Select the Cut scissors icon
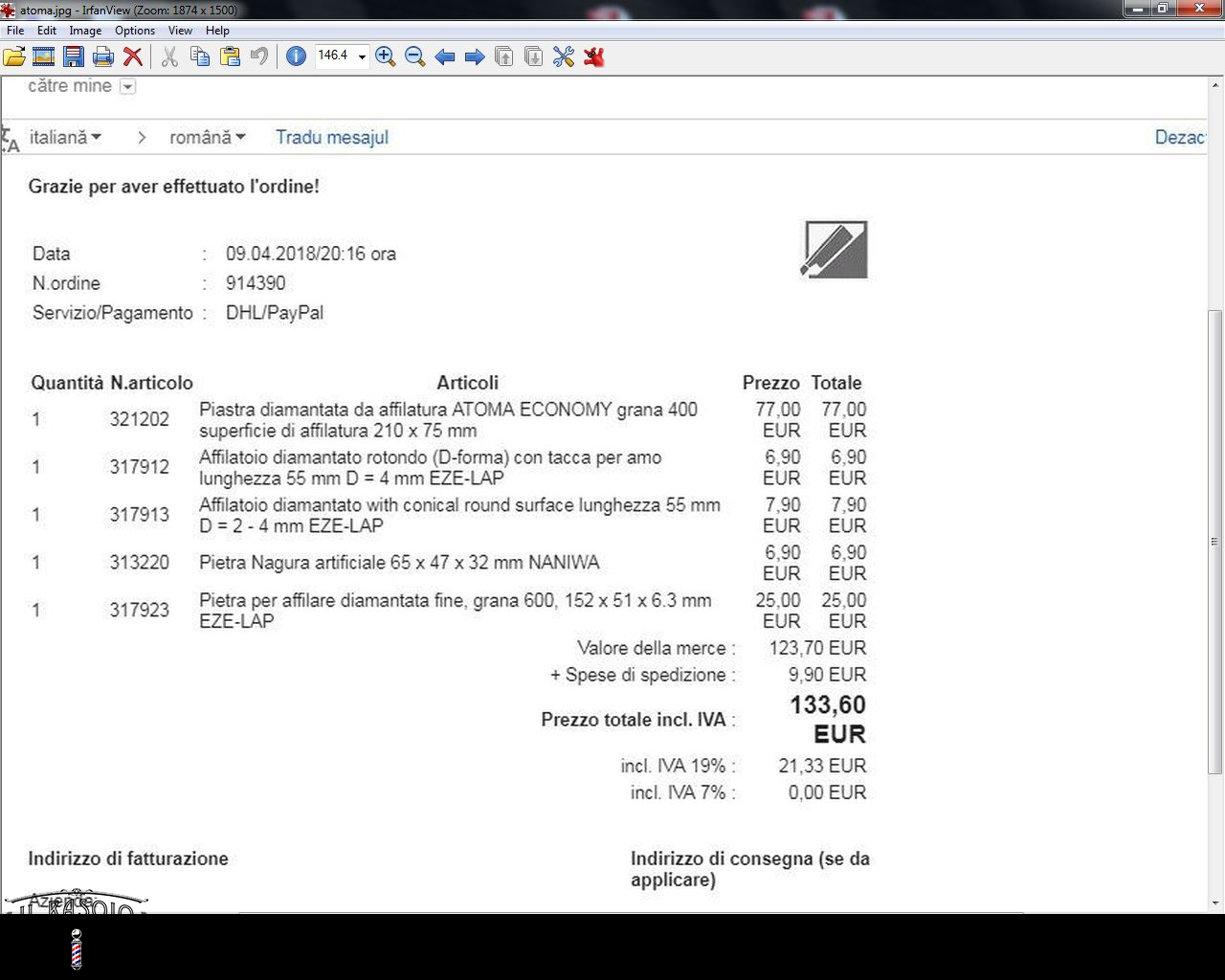Viewport: 1225px width, 980px height. coord(169,56)
